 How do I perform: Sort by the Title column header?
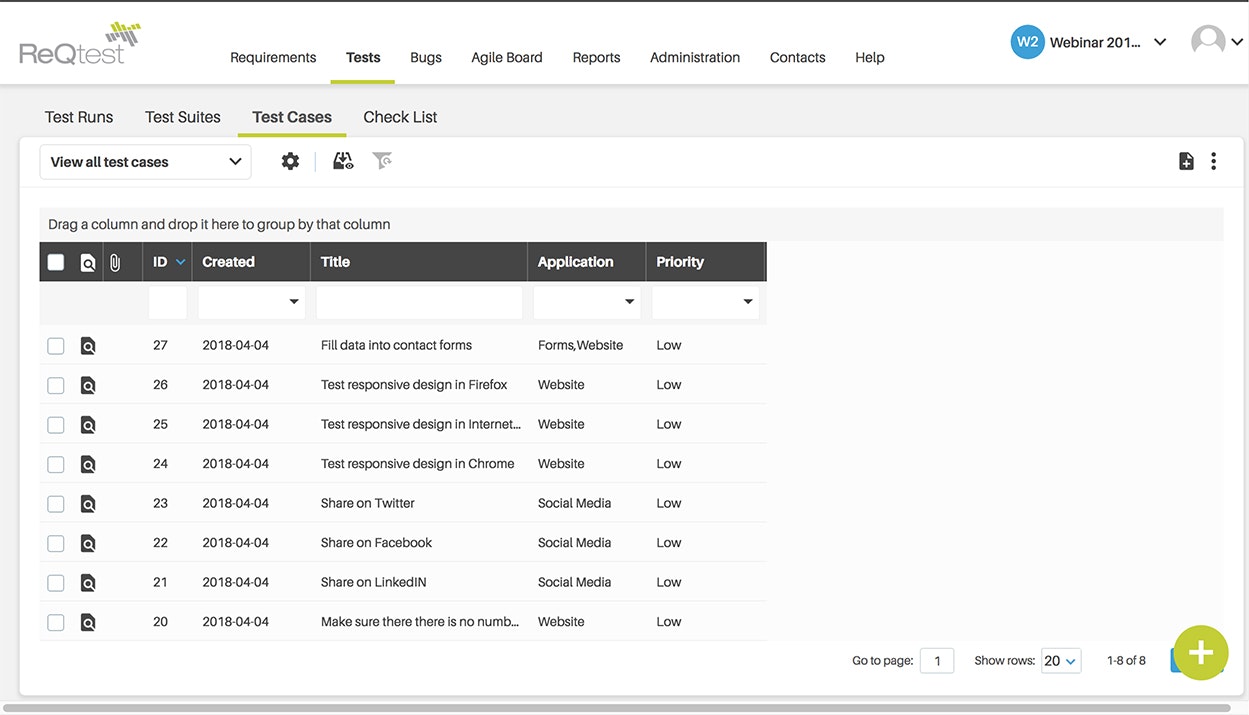[335, 262]
